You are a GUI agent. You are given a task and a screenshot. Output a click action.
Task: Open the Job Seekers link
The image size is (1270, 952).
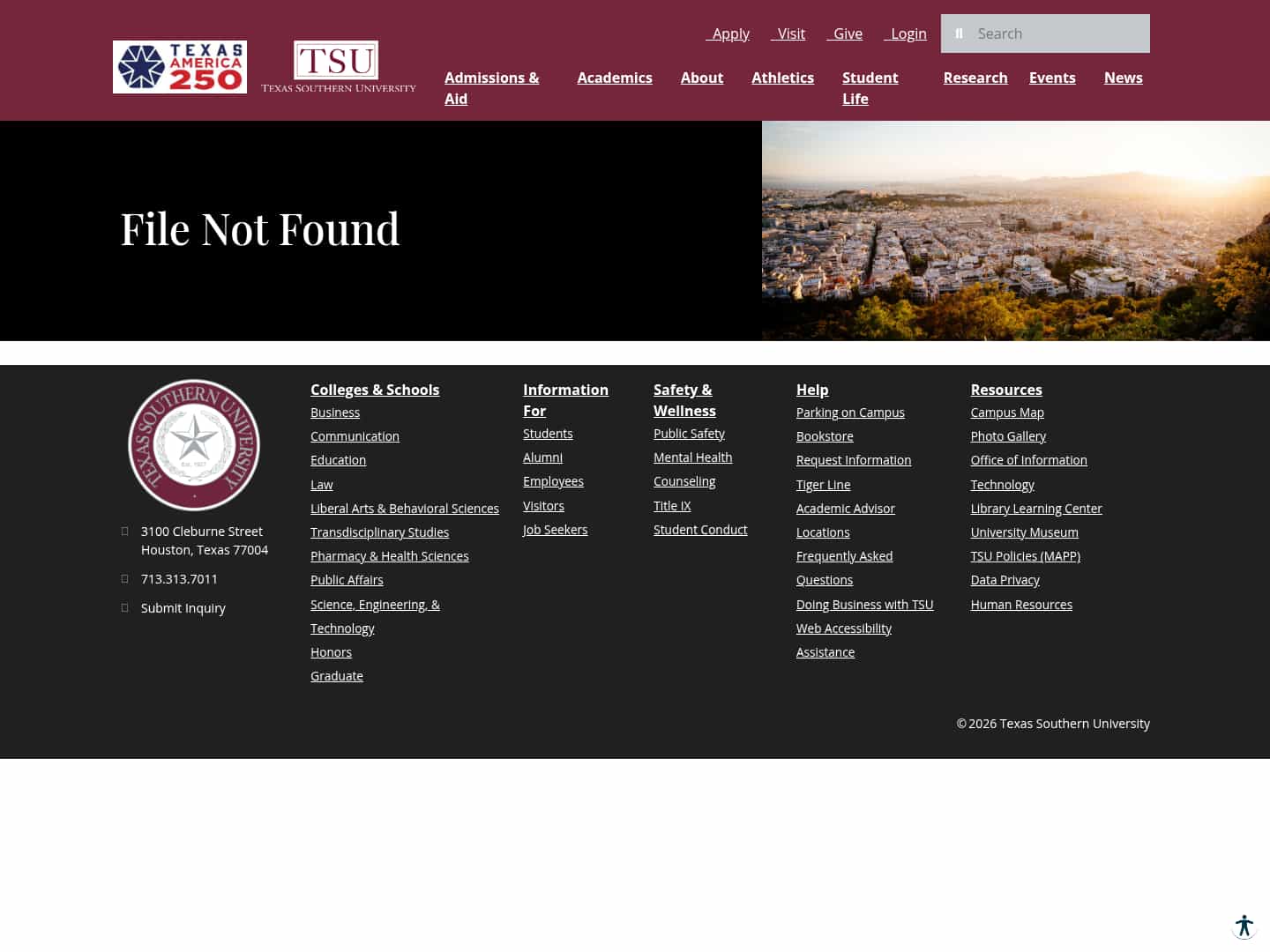555,530
